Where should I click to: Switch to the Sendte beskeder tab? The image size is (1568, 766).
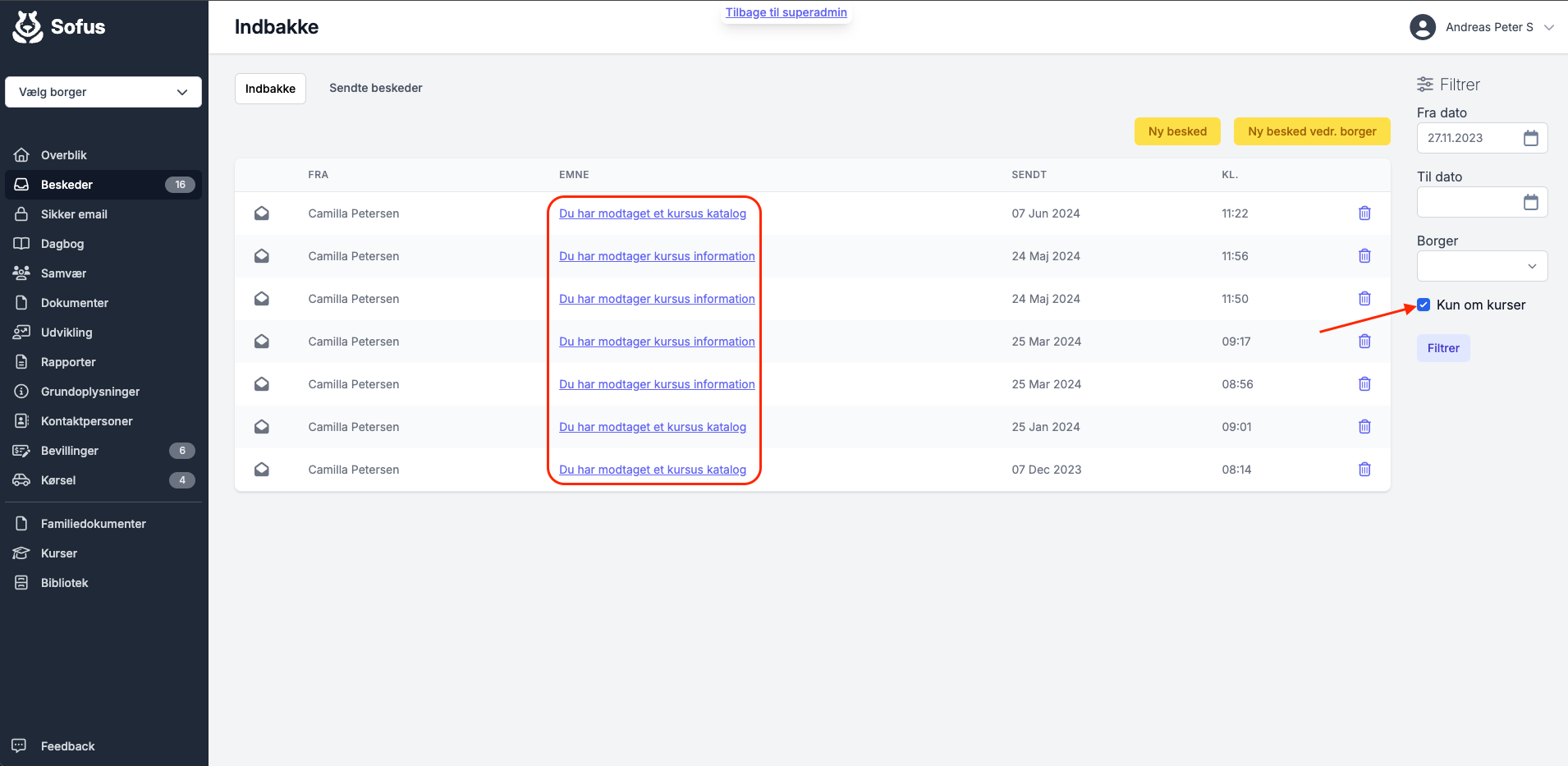[376, 88]
